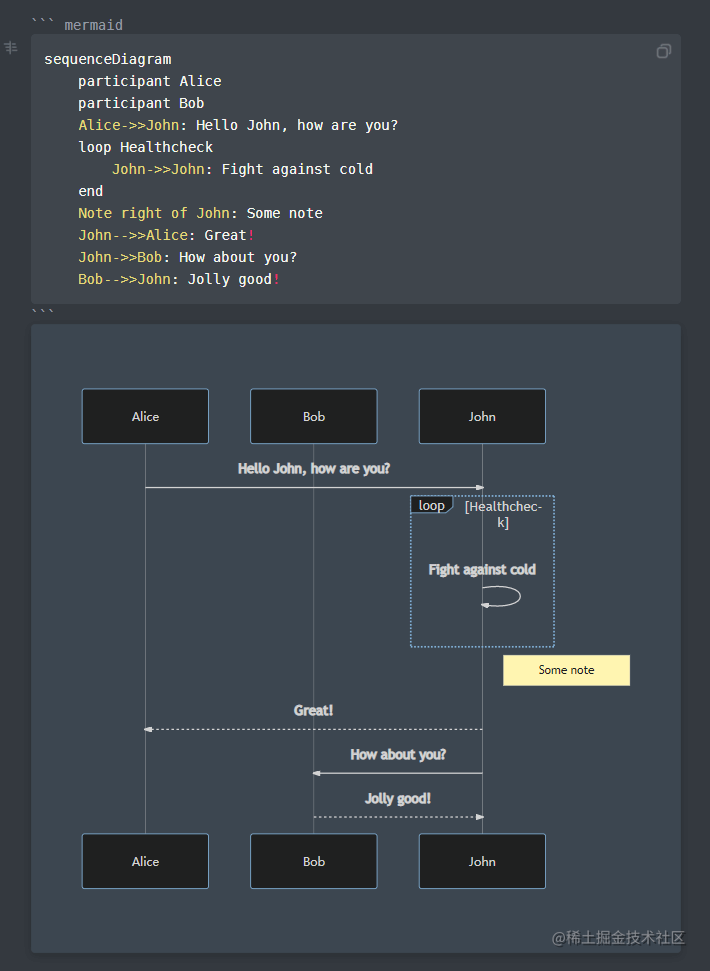Click the top Alice participant box

(145, 416)
